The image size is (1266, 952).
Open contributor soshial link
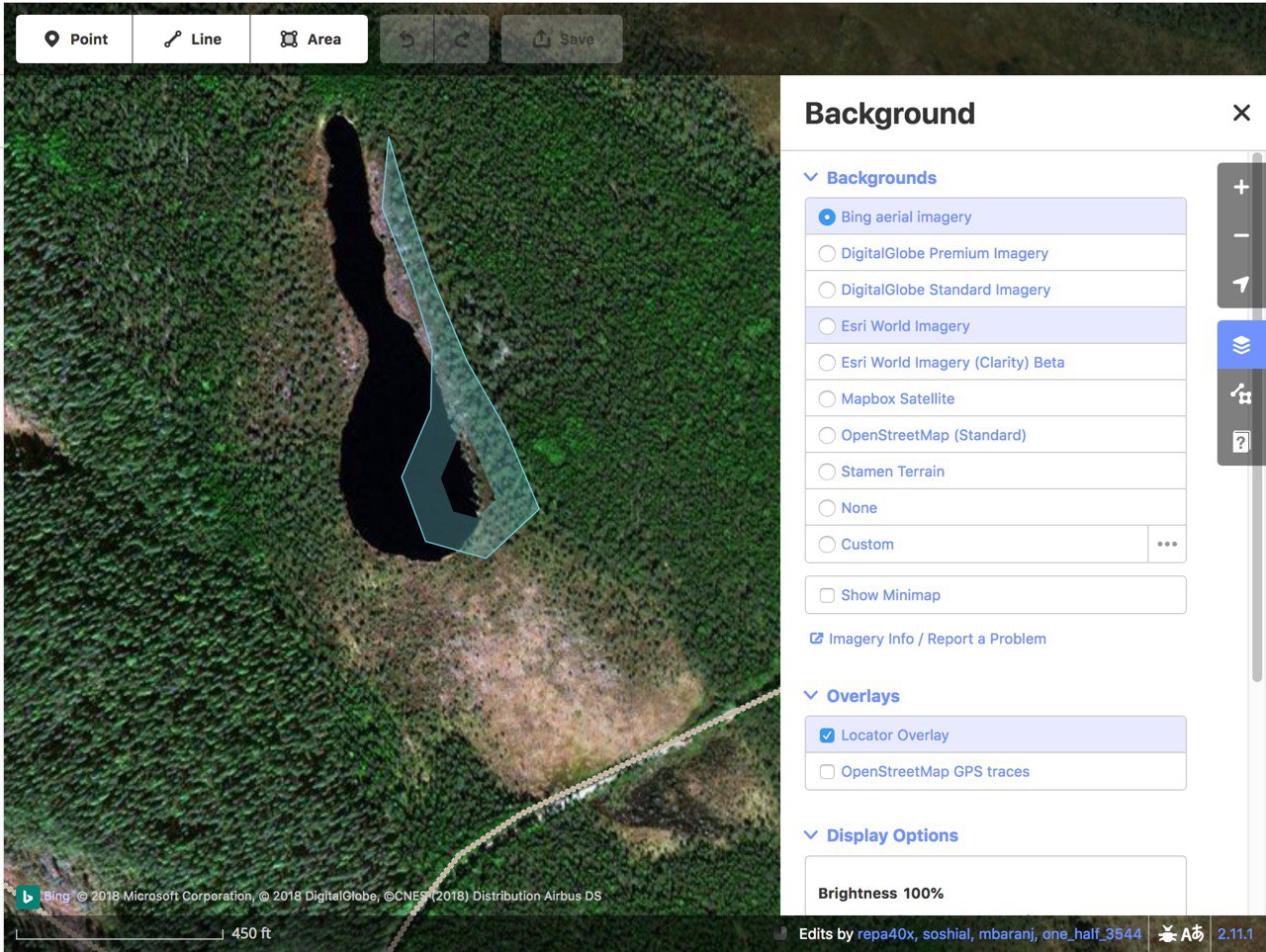(x=947, y=933)
